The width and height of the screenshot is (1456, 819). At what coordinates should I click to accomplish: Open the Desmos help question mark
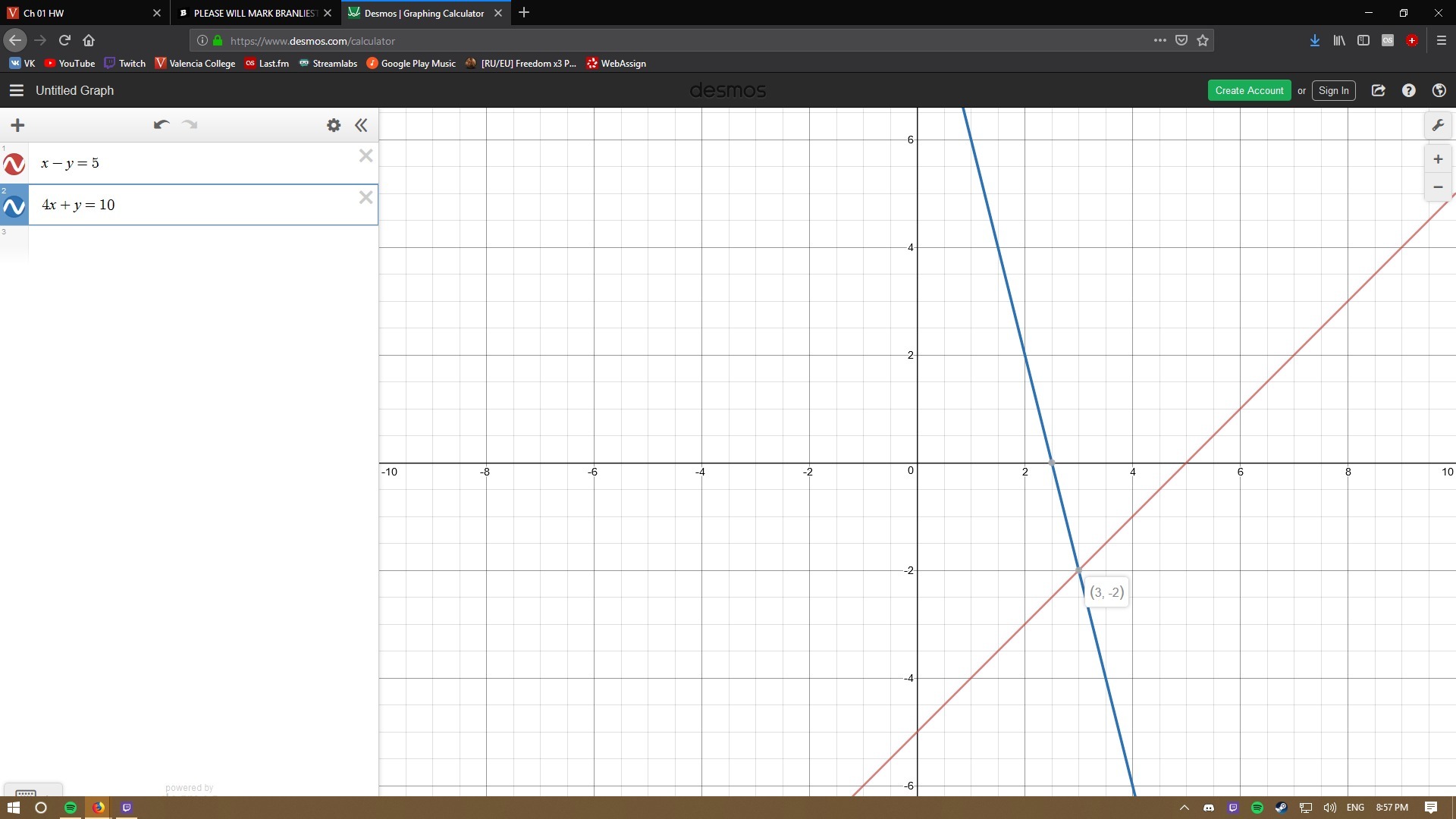1408,90
